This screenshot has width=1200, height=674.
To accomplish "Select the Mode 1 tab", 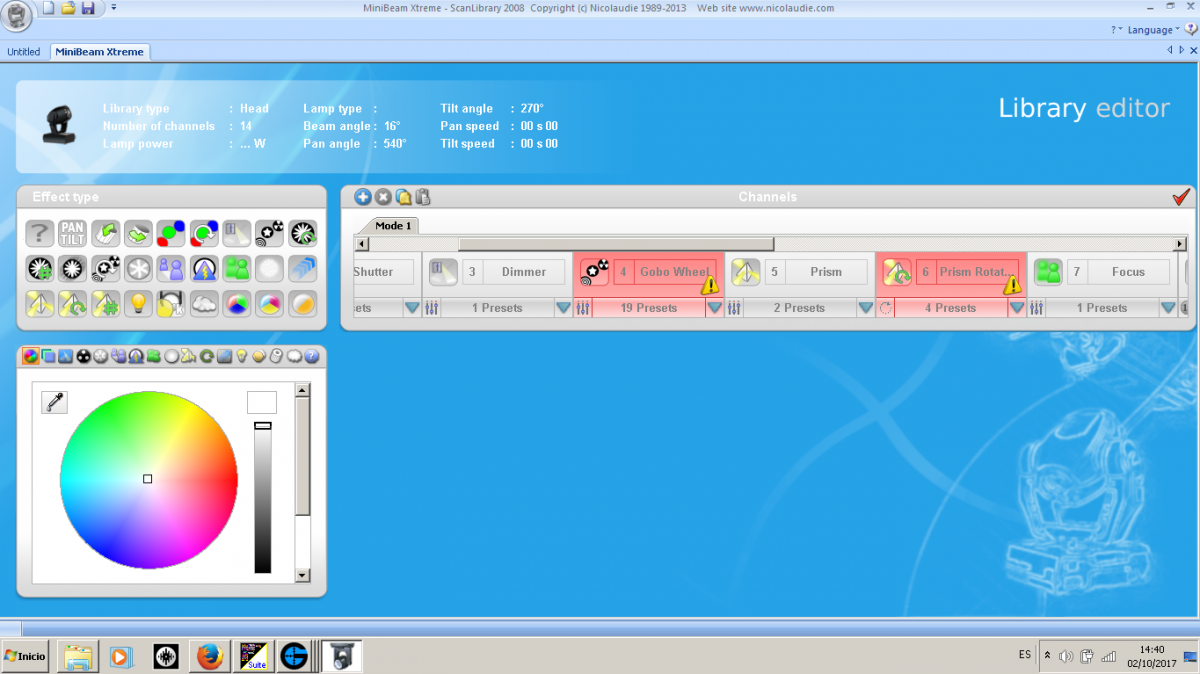I will [x=393, y=226].
